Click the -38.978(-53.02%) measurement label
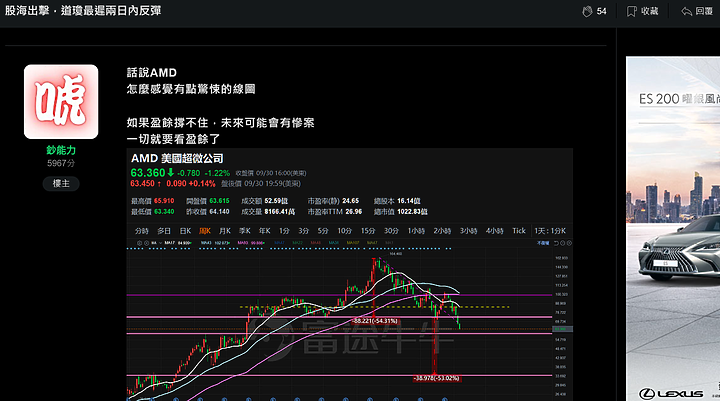The image size is (720, 401). pos(436,378)
